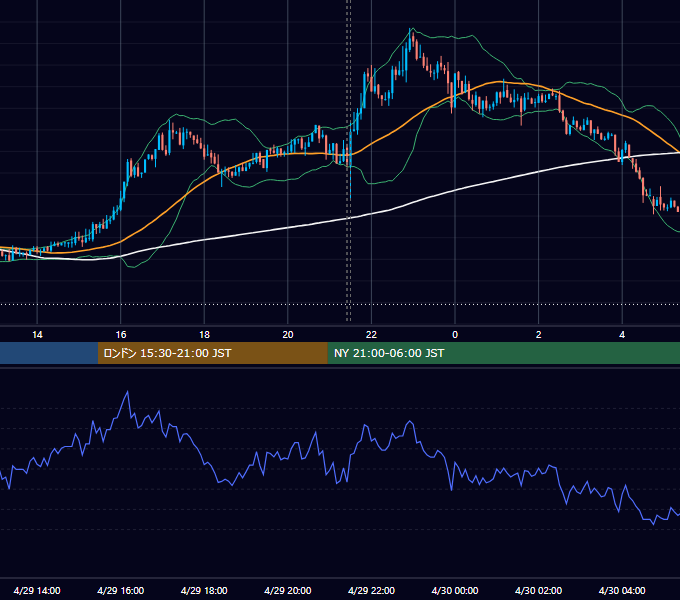Click the 4 hour axis label
This screenshot has width=680, height=600.
coord(622,335)
